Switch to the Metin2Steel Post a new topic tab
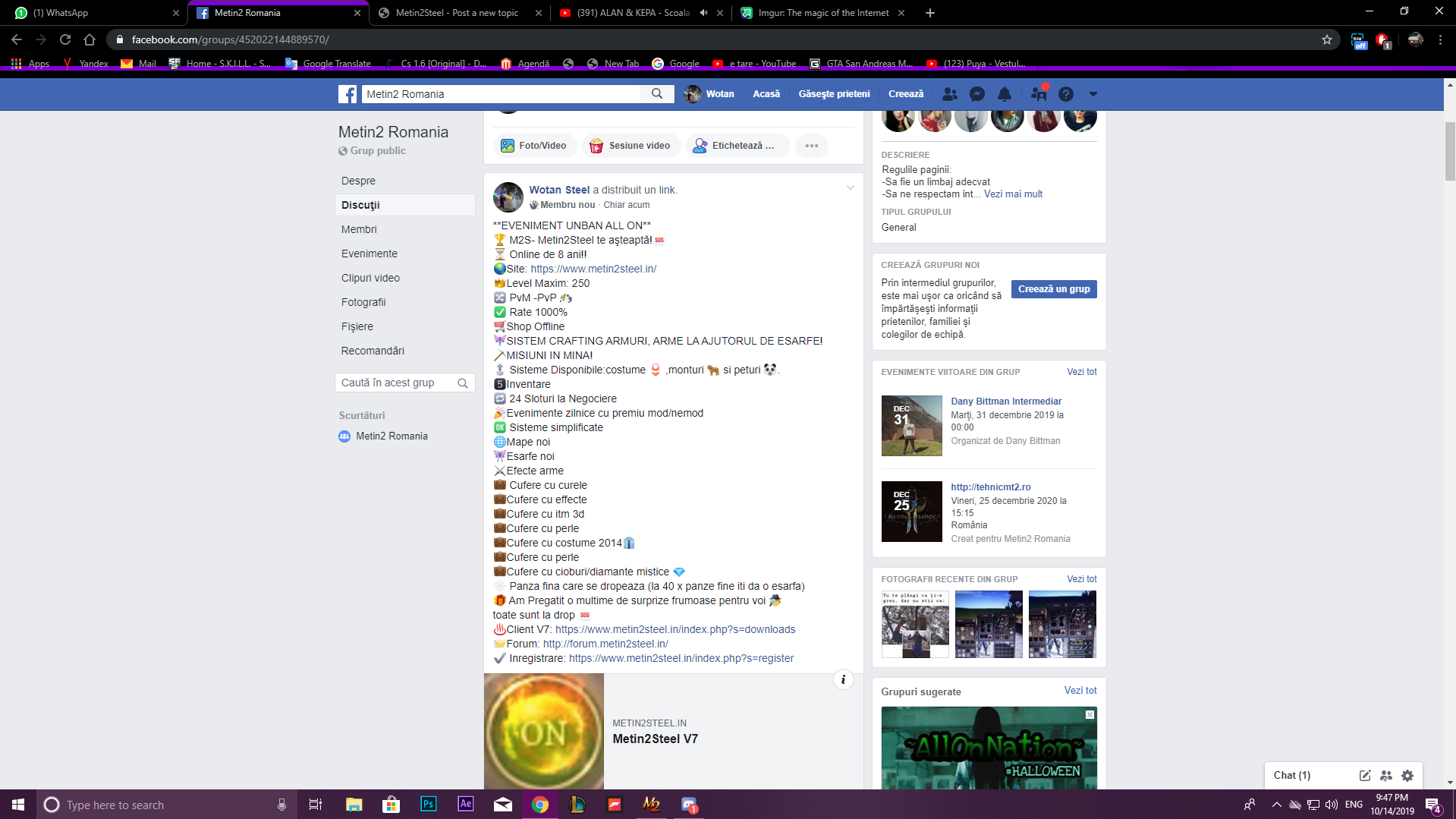The image size is (1456, 819). coord(461,13)
